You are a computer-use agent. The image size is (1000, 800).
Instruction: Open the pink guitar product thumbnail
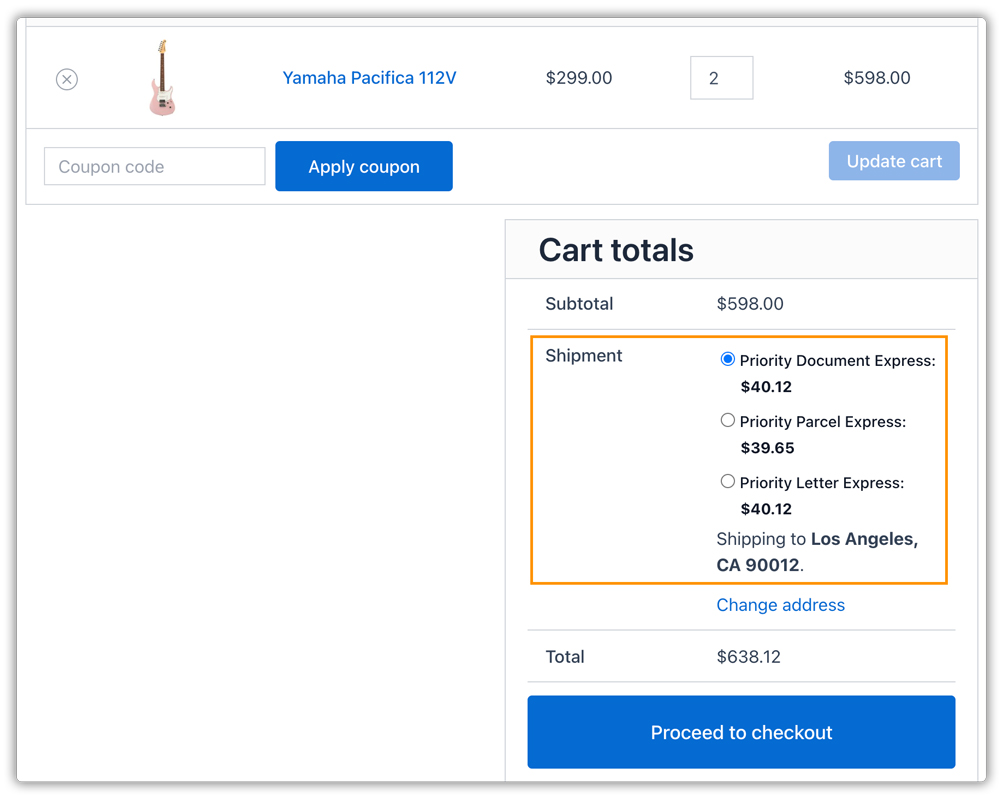click(x=162, y=78)
